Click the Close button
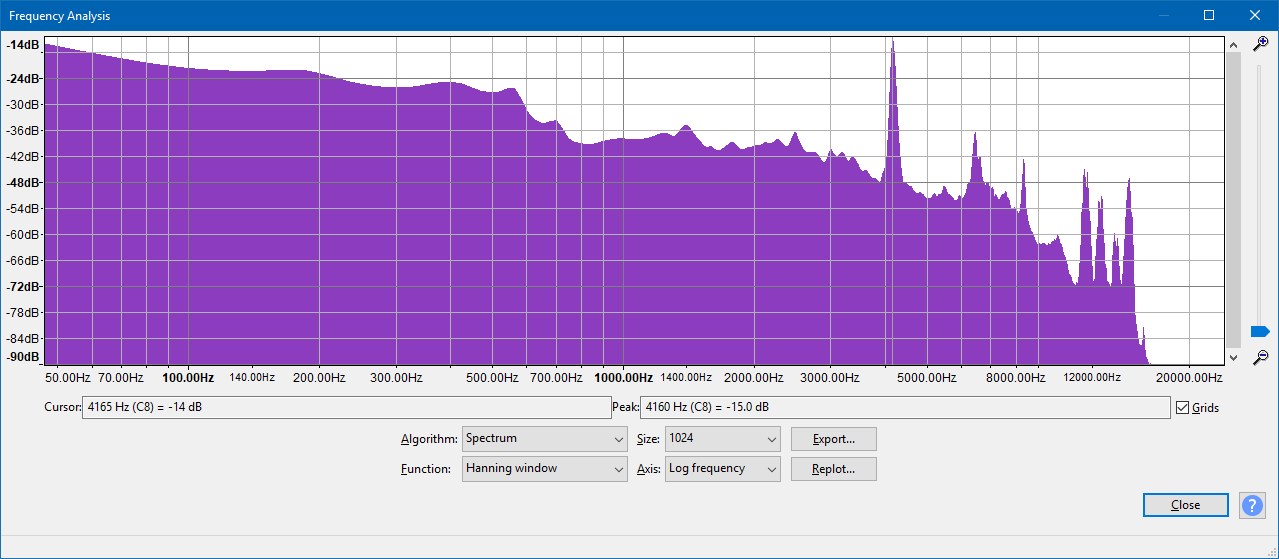The image size is (1279, 559). point(1185,505)
